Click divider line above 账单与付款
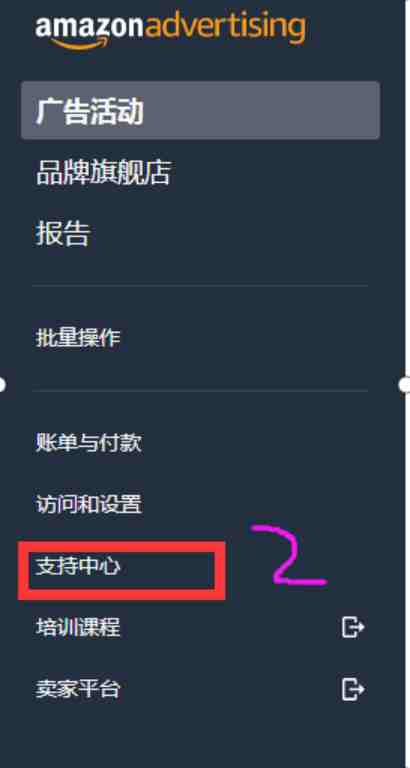 (x=200, y=390)
